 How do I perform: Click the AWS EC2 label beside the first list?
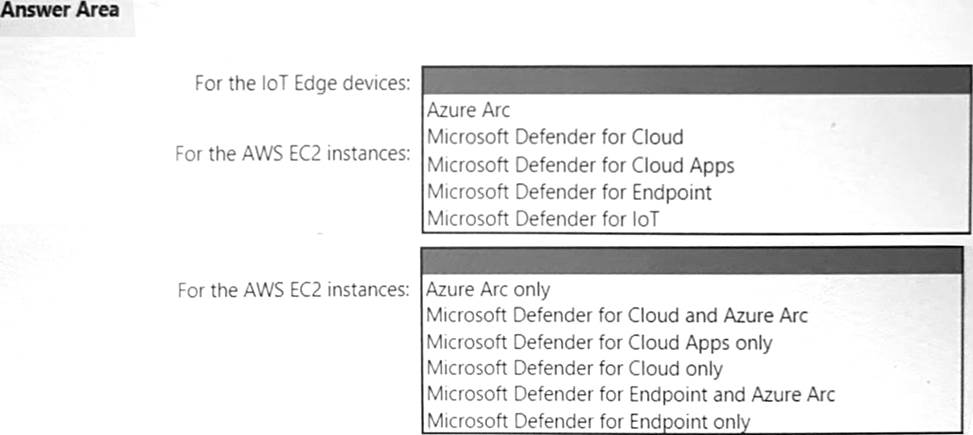pyautogui.click(x=292, y=155)
